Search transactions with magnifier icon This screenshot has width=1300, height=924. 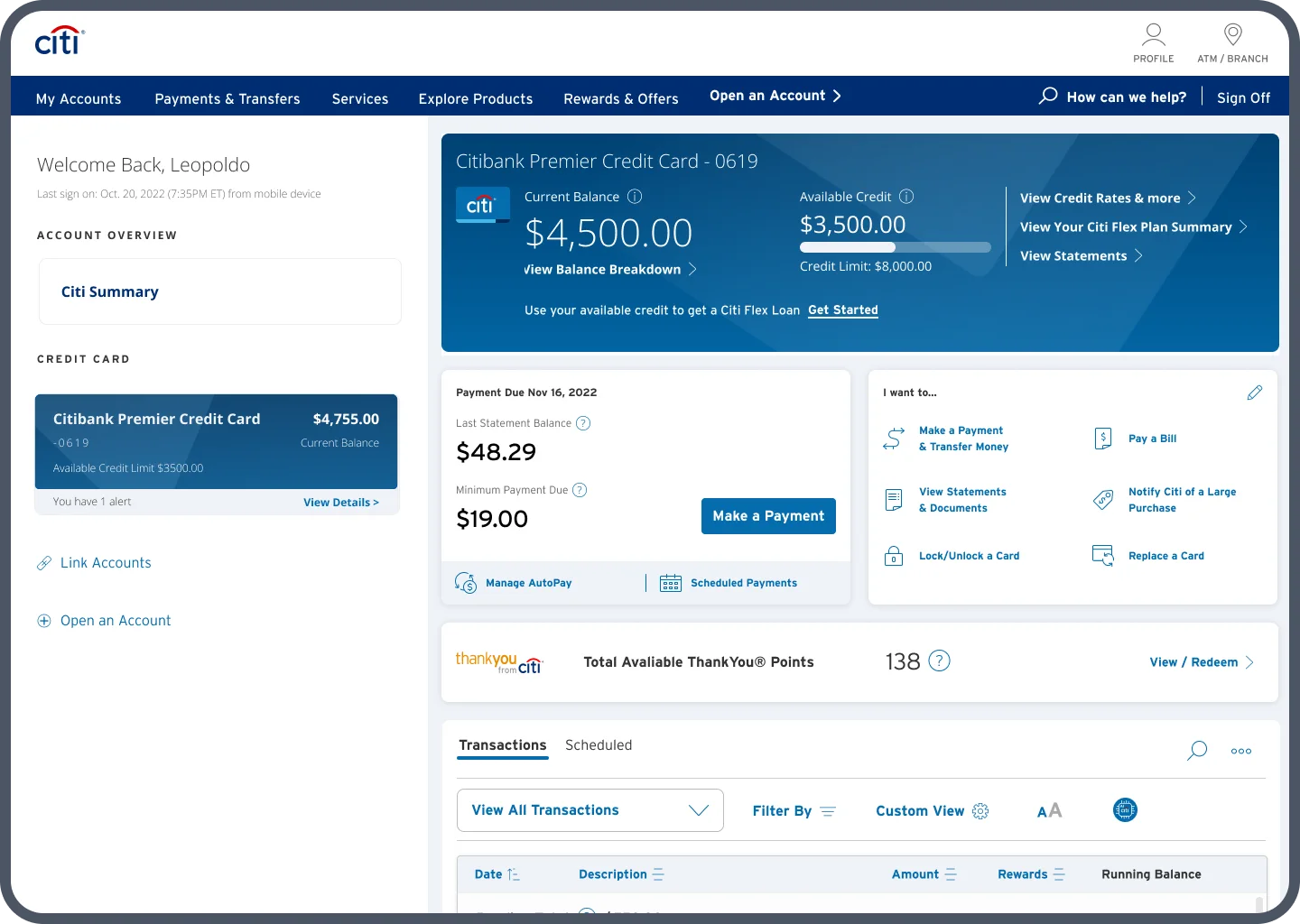(1197, 751)
